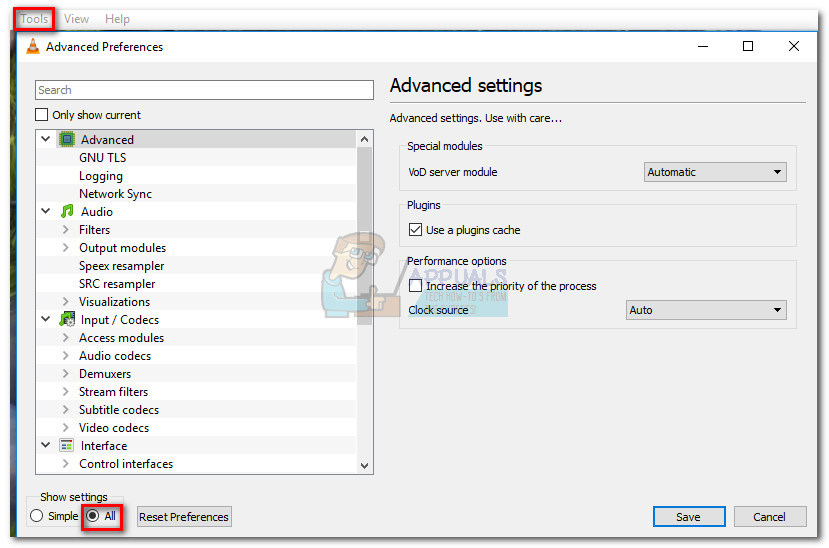Image resolution: width=829 pixels, height=548 pixels.
Task: Expand the Stream filters node
Action: (x=66, y=391)
